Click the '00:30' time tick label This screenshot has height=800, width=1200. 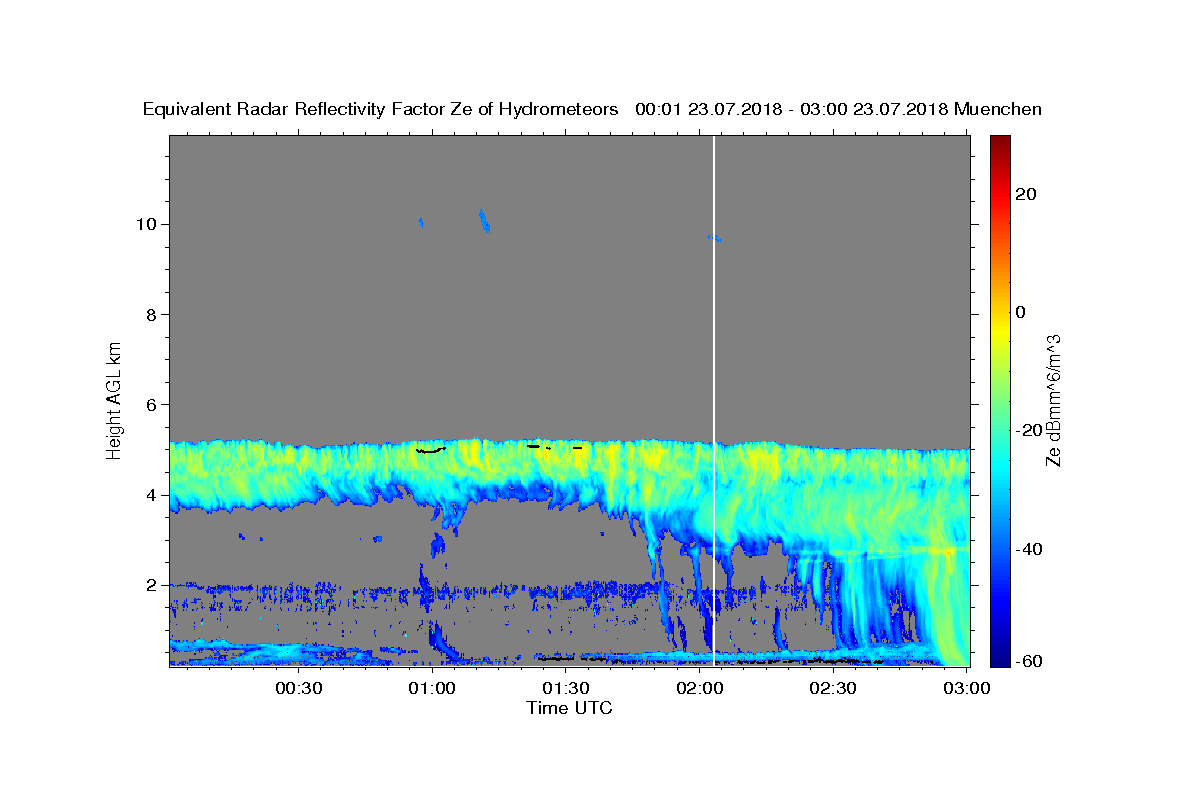pyautogui.click(x=299, y=688)
